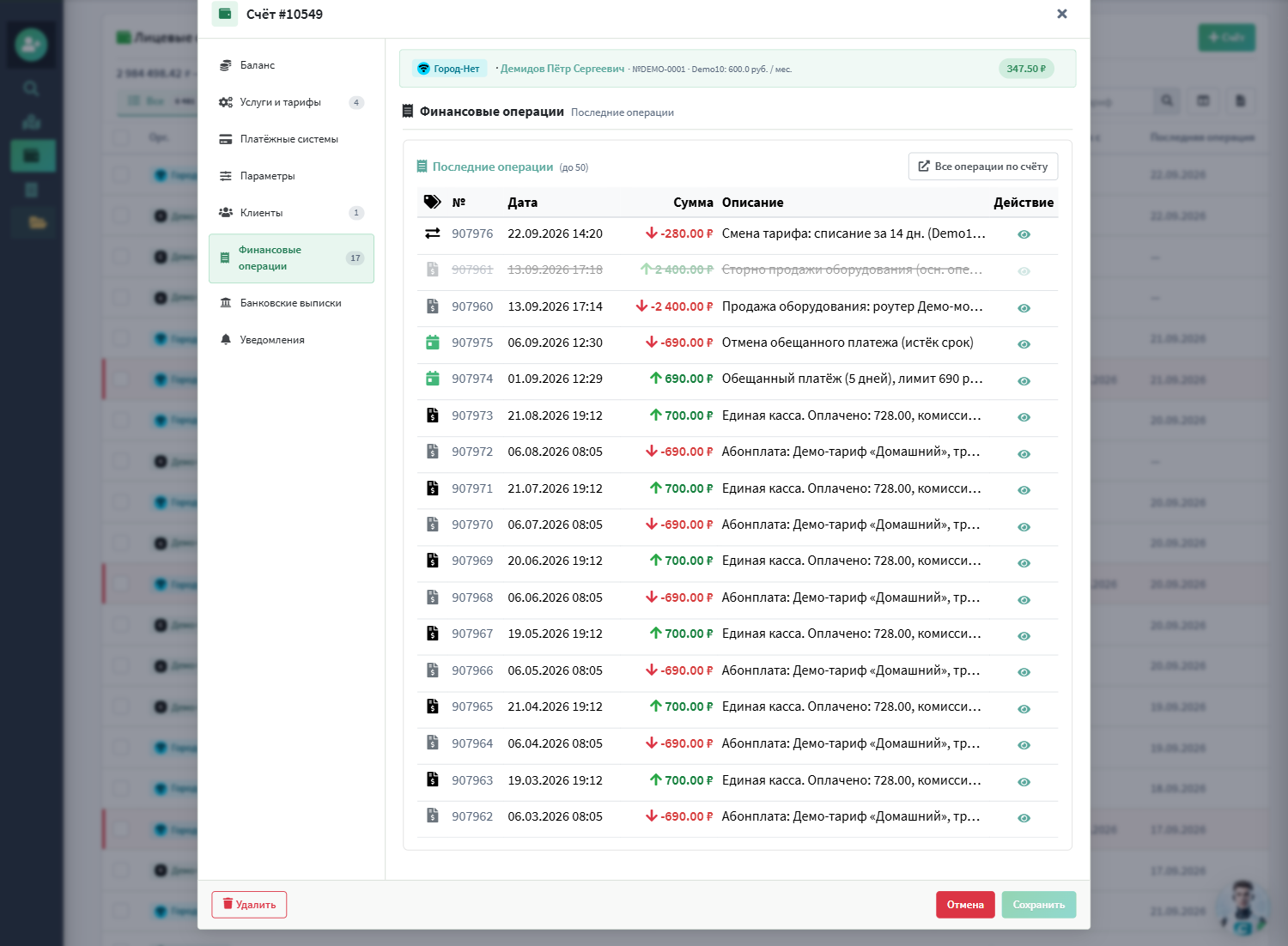The width and height of the screenshot is (1288, 946).
Task: Open Клиенты section
Action: coord(291,213)
